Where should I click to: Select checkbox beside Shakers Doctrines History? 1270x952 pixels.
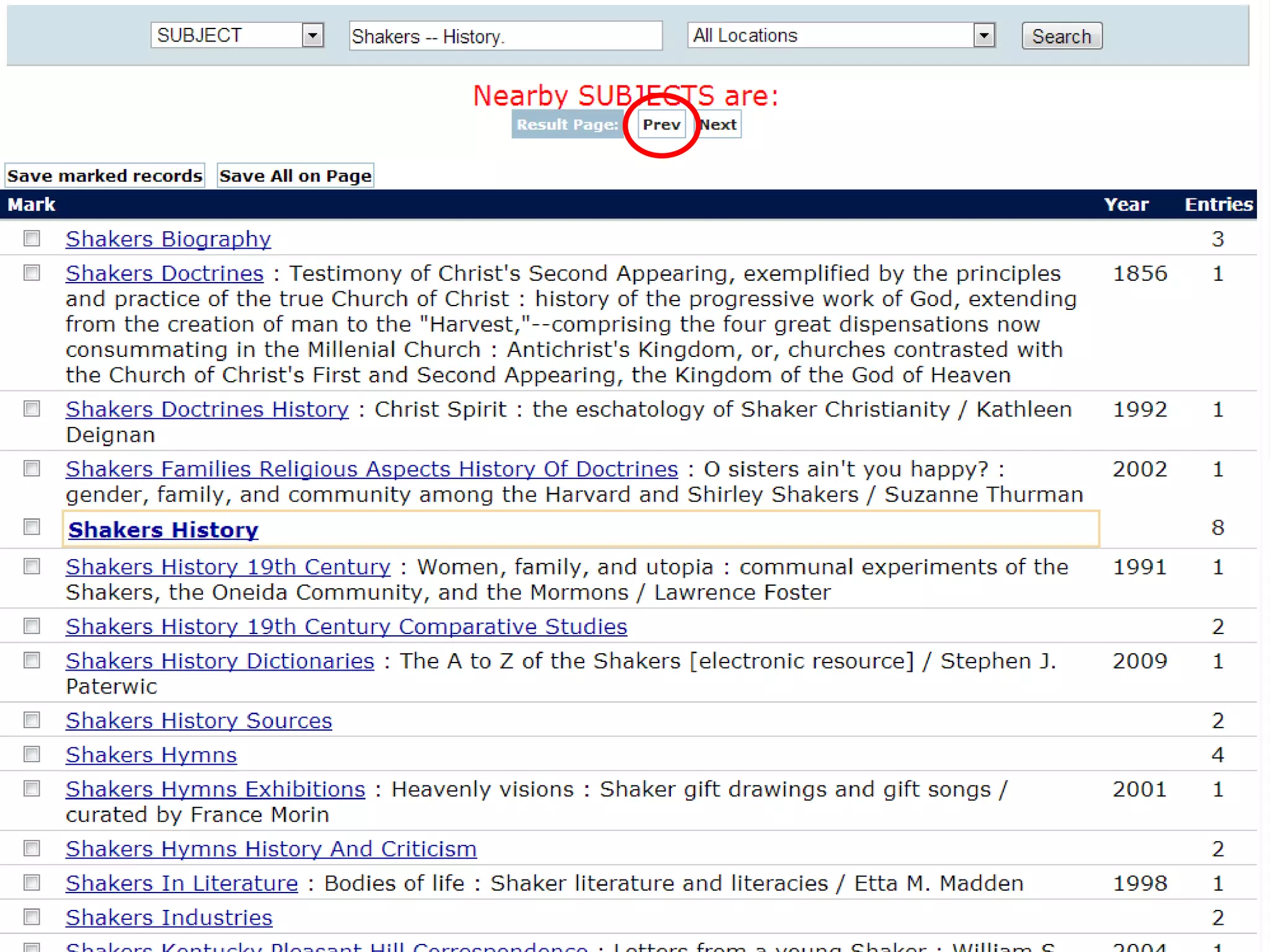32,409
